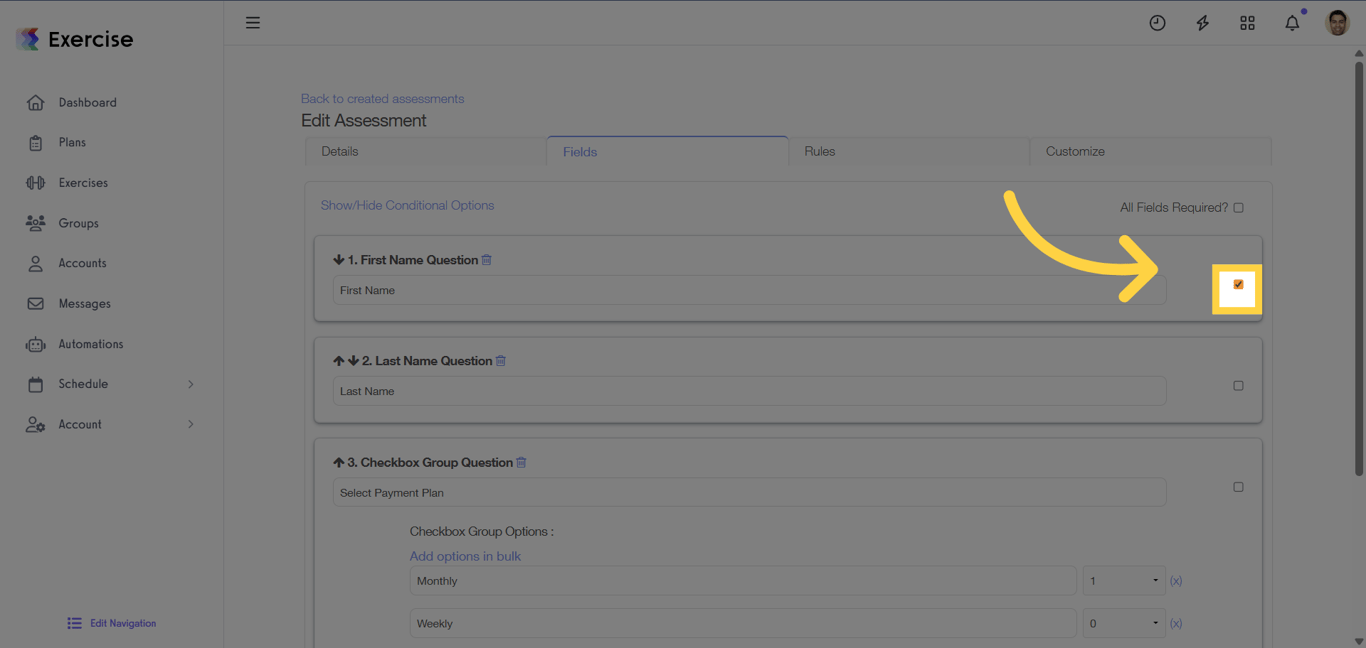1366x648 pixels.
Task: Open the apps grid icon in top bar
Action: [1247, 22]
